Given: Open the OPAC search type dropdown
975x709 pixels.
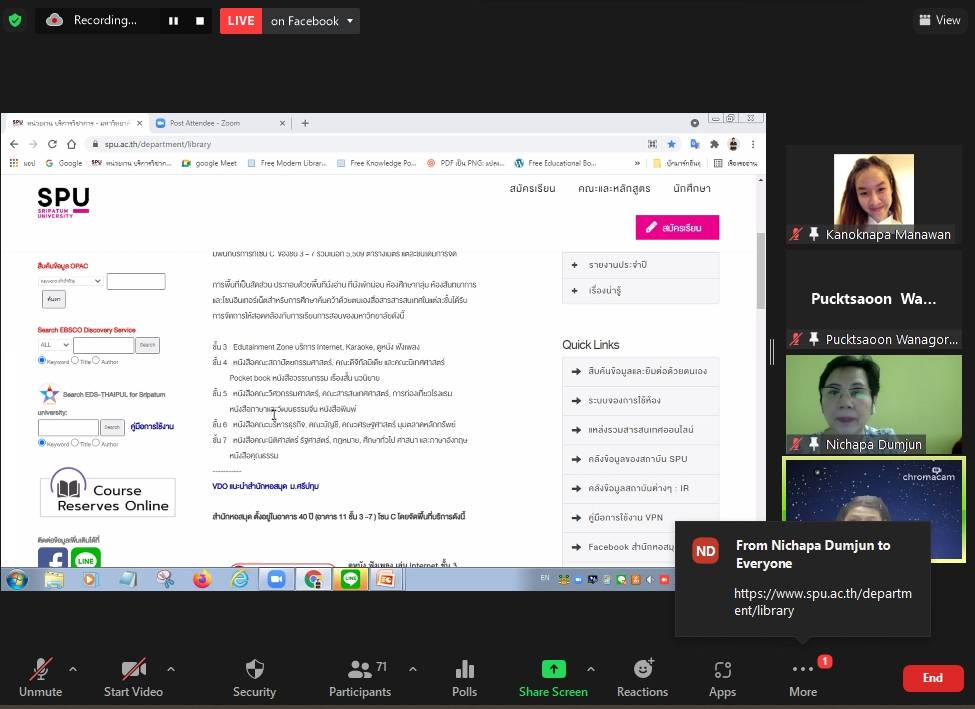Looking at the screenshot, I should [x=70, y=281].
